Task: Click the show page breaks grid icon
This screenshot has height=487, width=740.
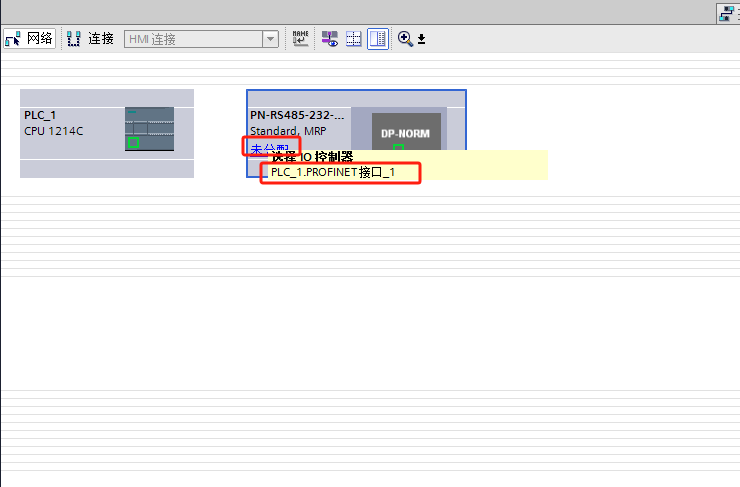Action: coord(353,38)
